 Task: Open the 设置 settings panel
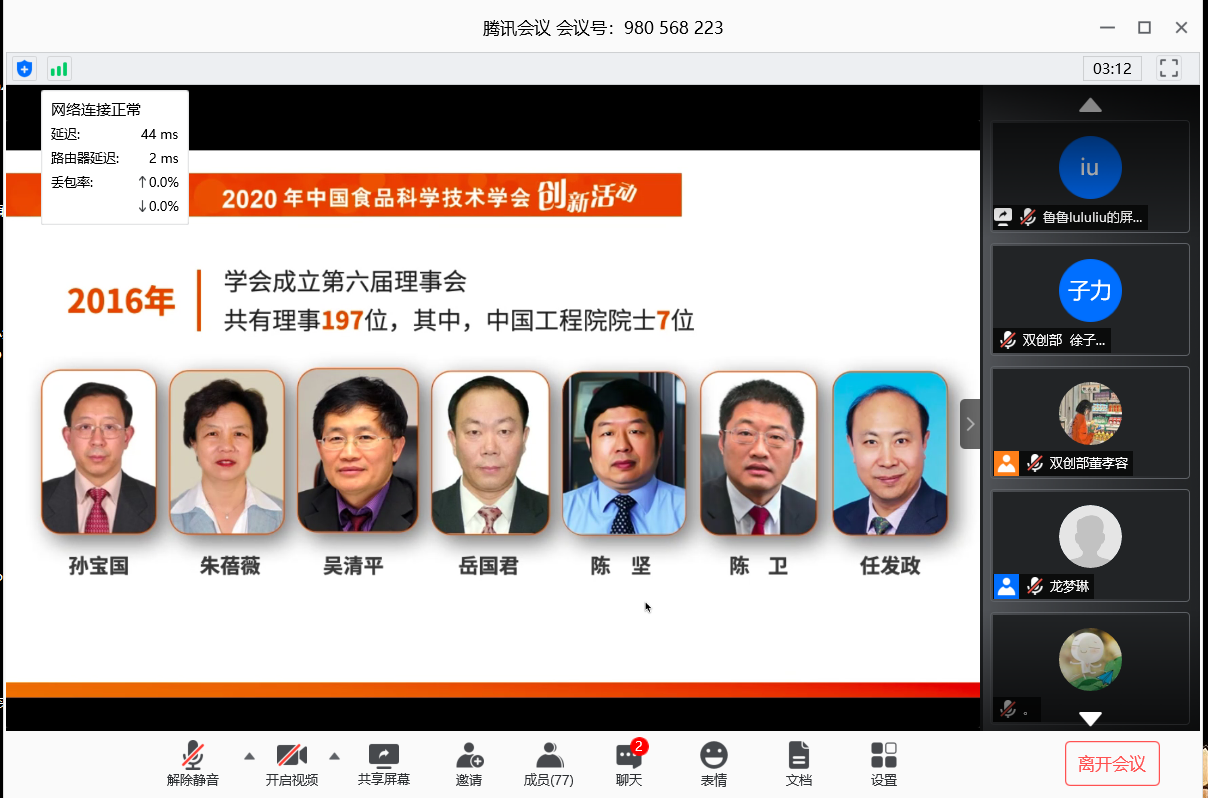point(883,764)
